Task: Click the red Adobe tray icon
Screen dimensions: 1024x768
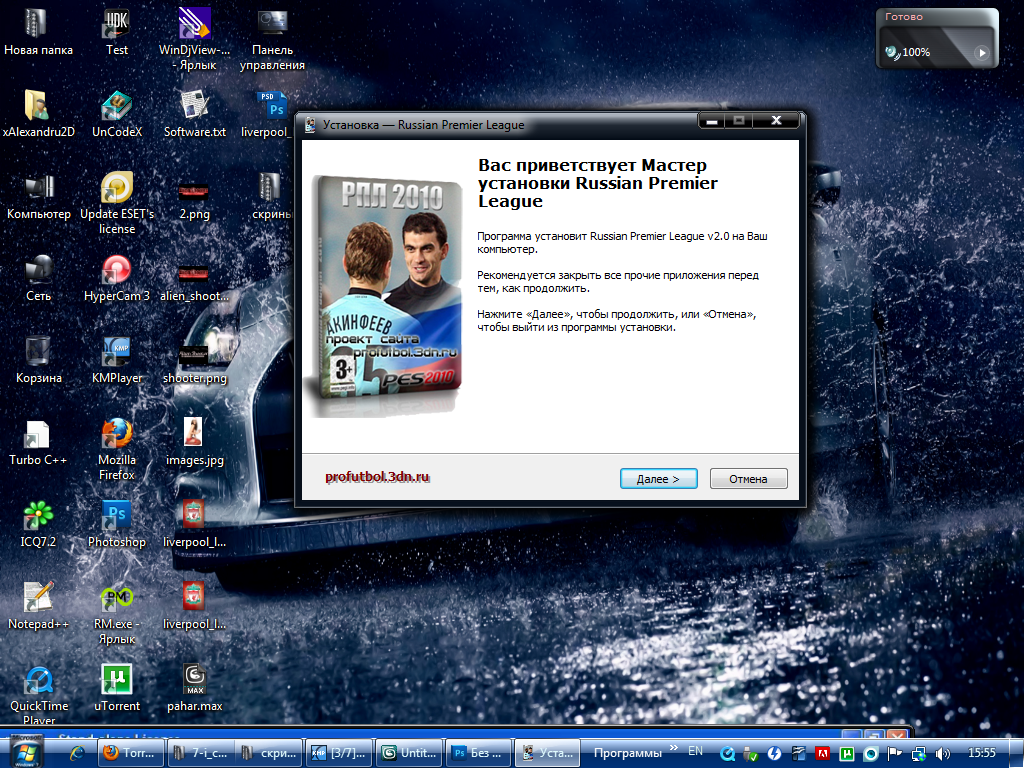Action: click(x=823, y=754)
